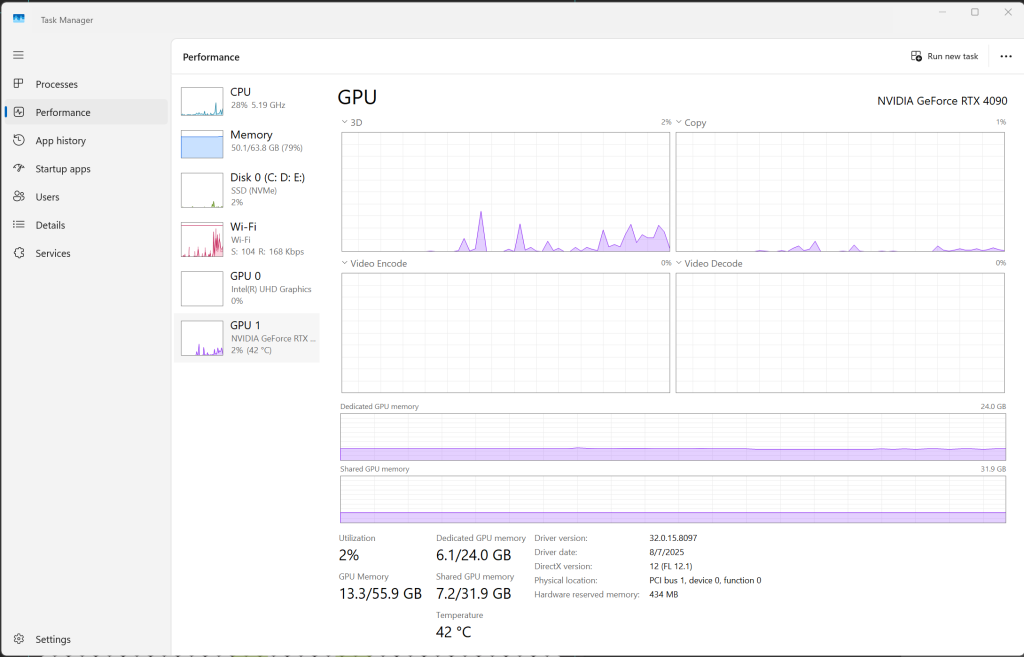
Task: Open the Wi-Fi network graph entry
Action: point(203,240)
